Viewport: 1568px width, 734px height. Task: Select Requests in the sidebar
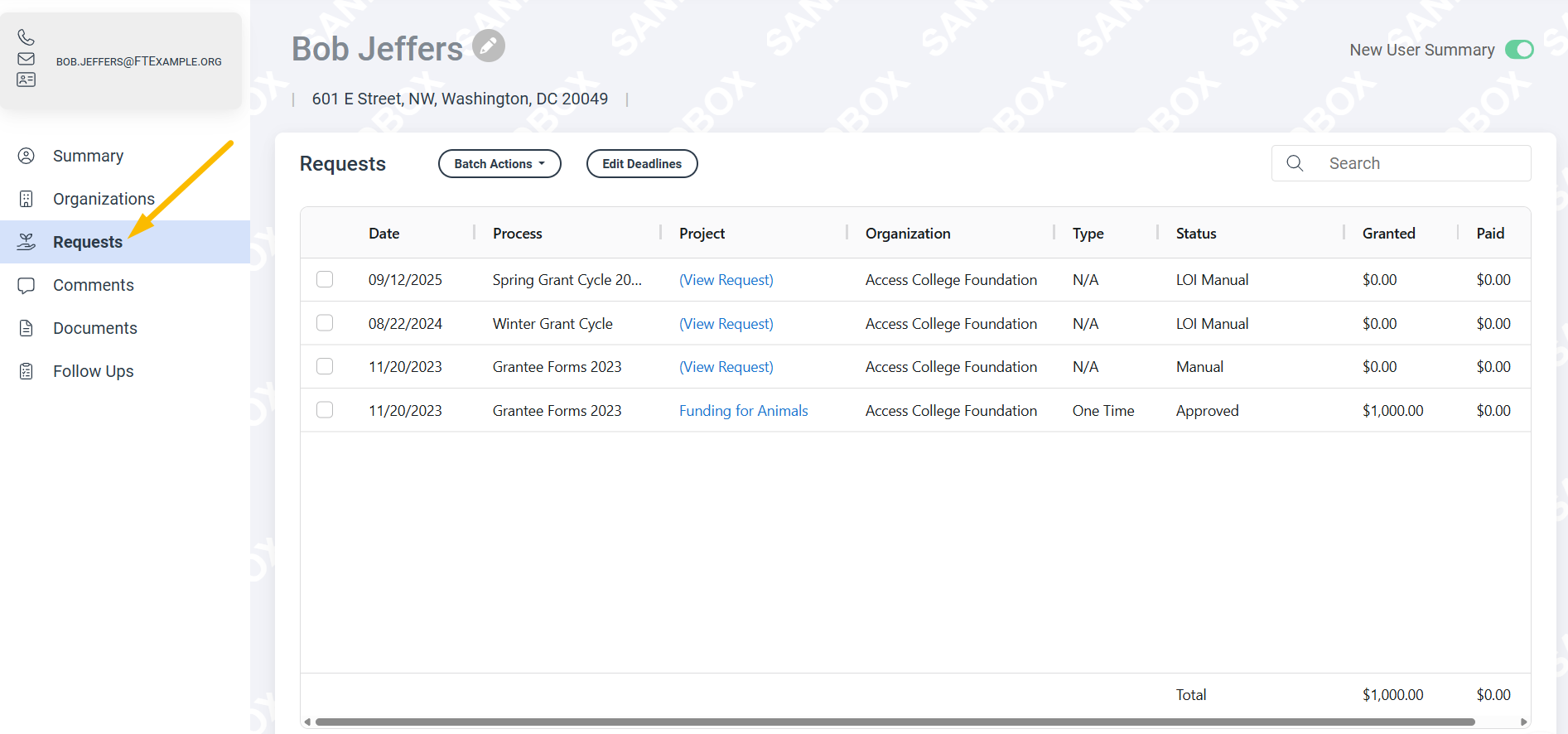[x=125, y=242]
